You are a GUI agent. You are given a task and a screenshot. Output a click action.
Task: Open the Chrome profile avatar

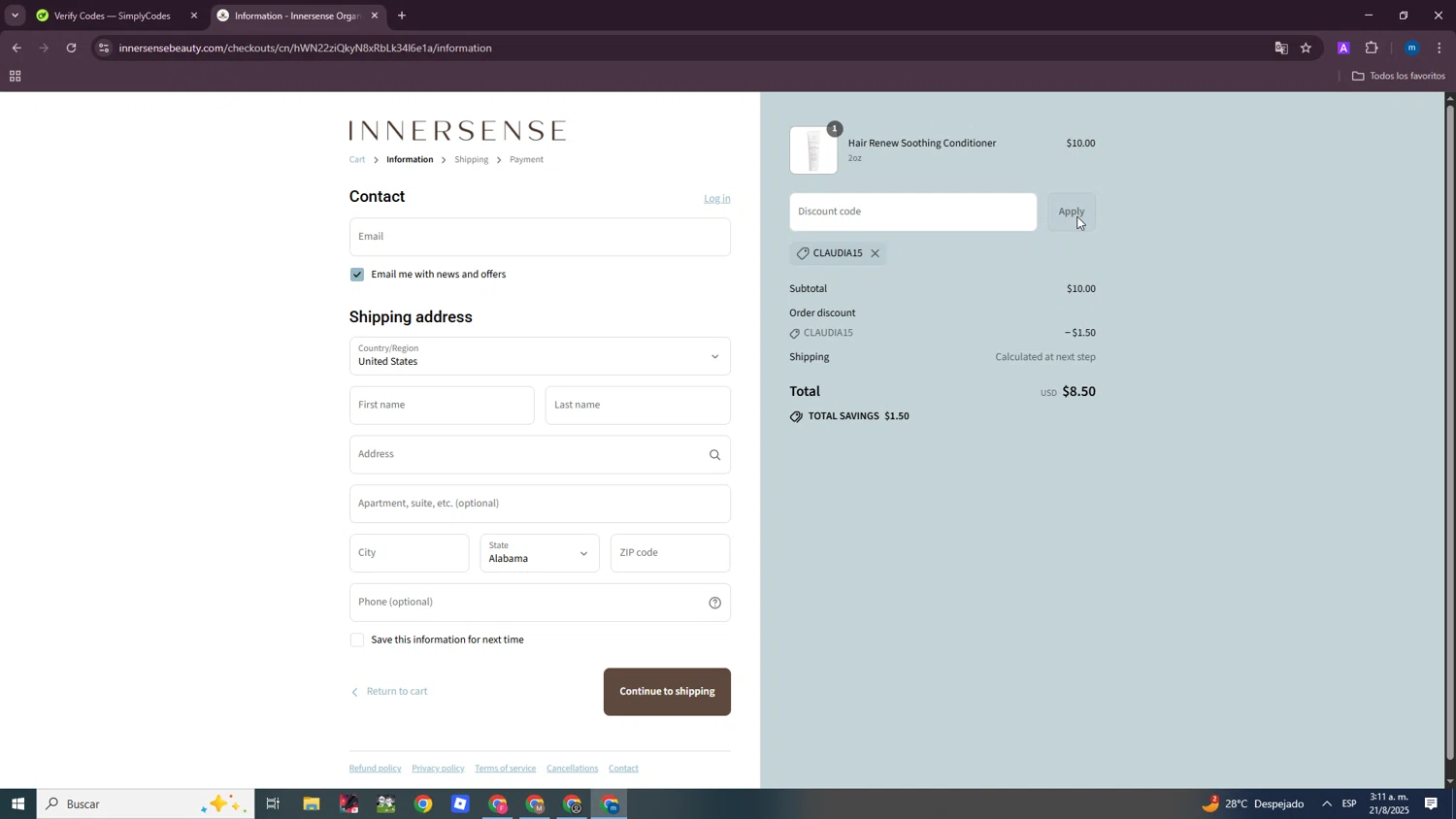click(x=1411, y=48)
